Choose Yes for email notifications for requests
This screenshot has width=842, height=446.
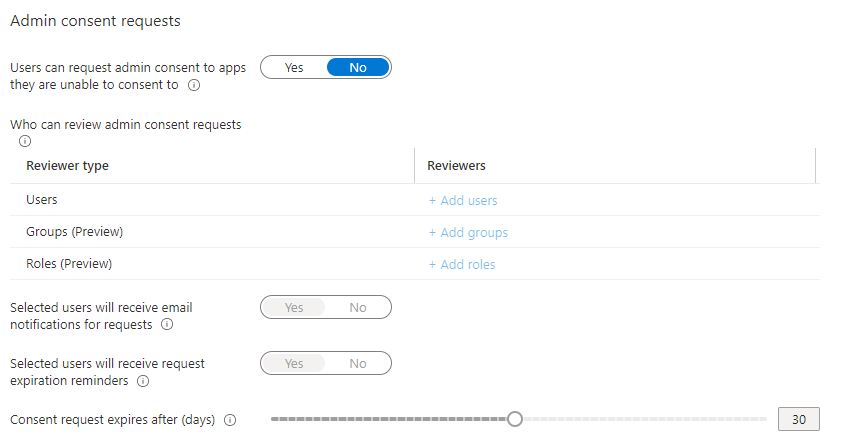[x=294, y=308]
